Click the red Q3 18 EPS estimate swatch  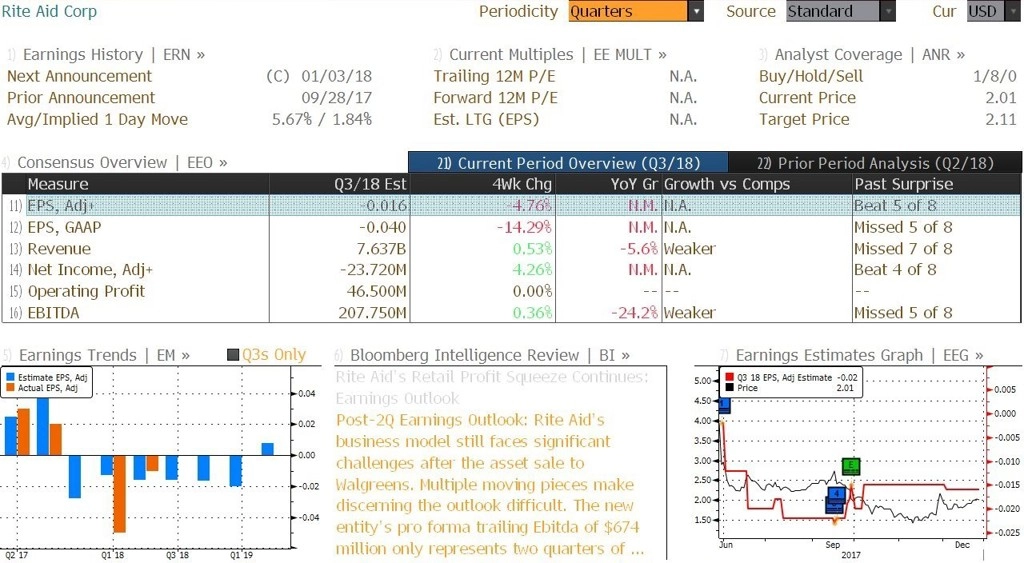point(729,378)
